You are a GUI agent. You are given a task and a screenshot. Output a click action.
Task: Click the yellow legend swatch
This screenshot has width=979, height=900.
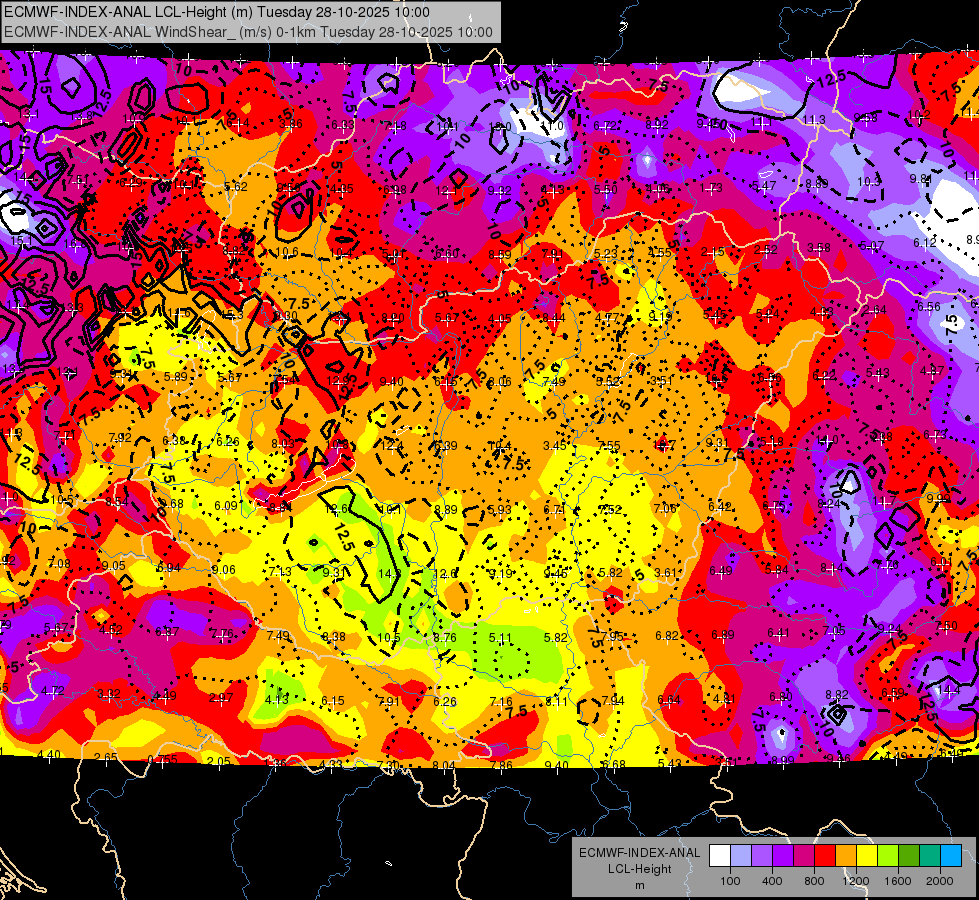[867, 856]
